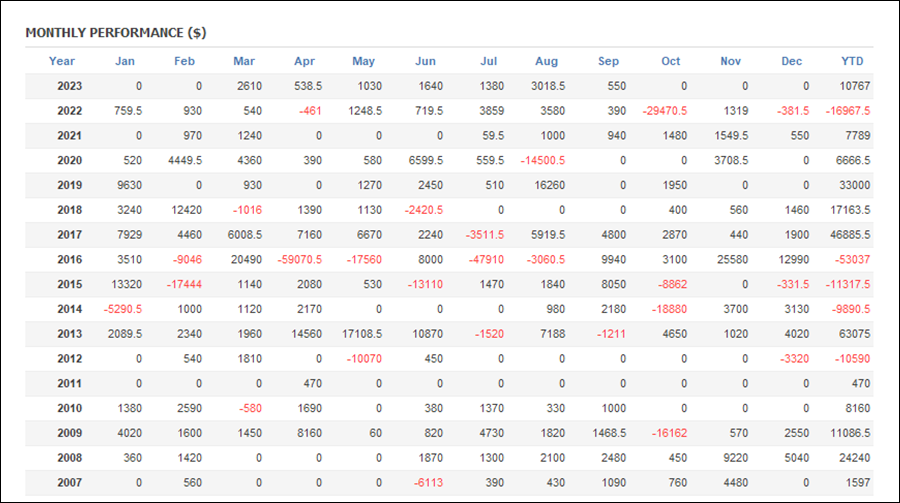Click the YTD column header

[x=852, y=61]
